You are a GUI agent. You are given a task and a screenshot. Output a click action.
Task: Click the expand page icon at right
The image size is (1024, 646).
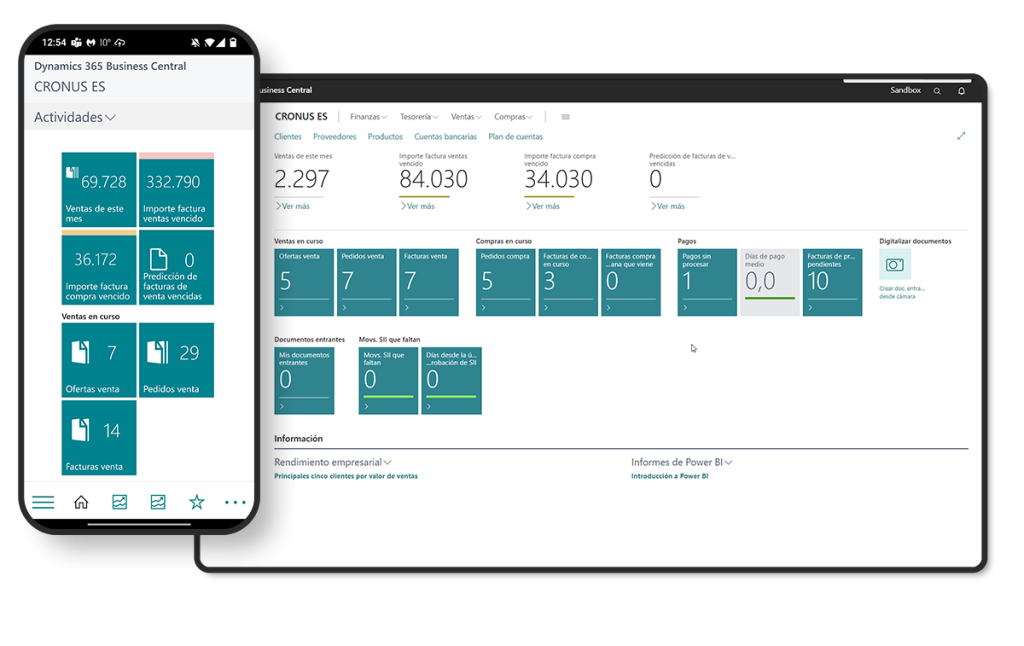tap(961, 136)
